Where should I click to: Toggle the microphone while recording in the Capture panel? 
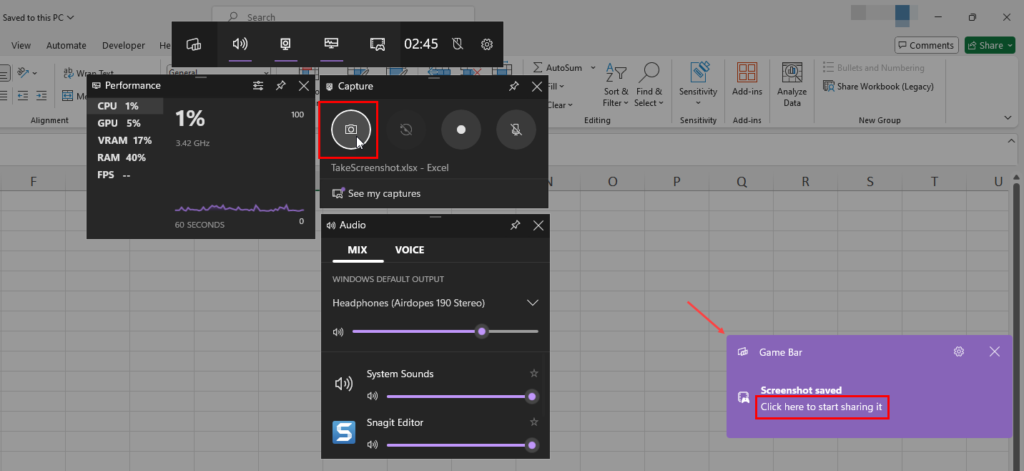(516, 129)
